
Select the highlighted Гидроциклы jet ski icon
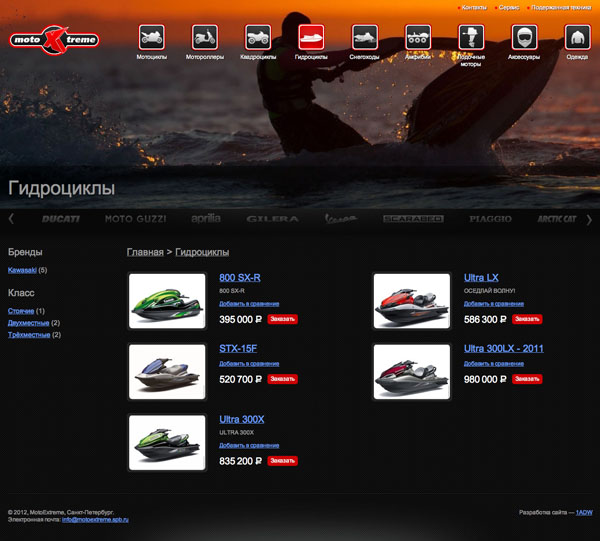click(311, 37)
